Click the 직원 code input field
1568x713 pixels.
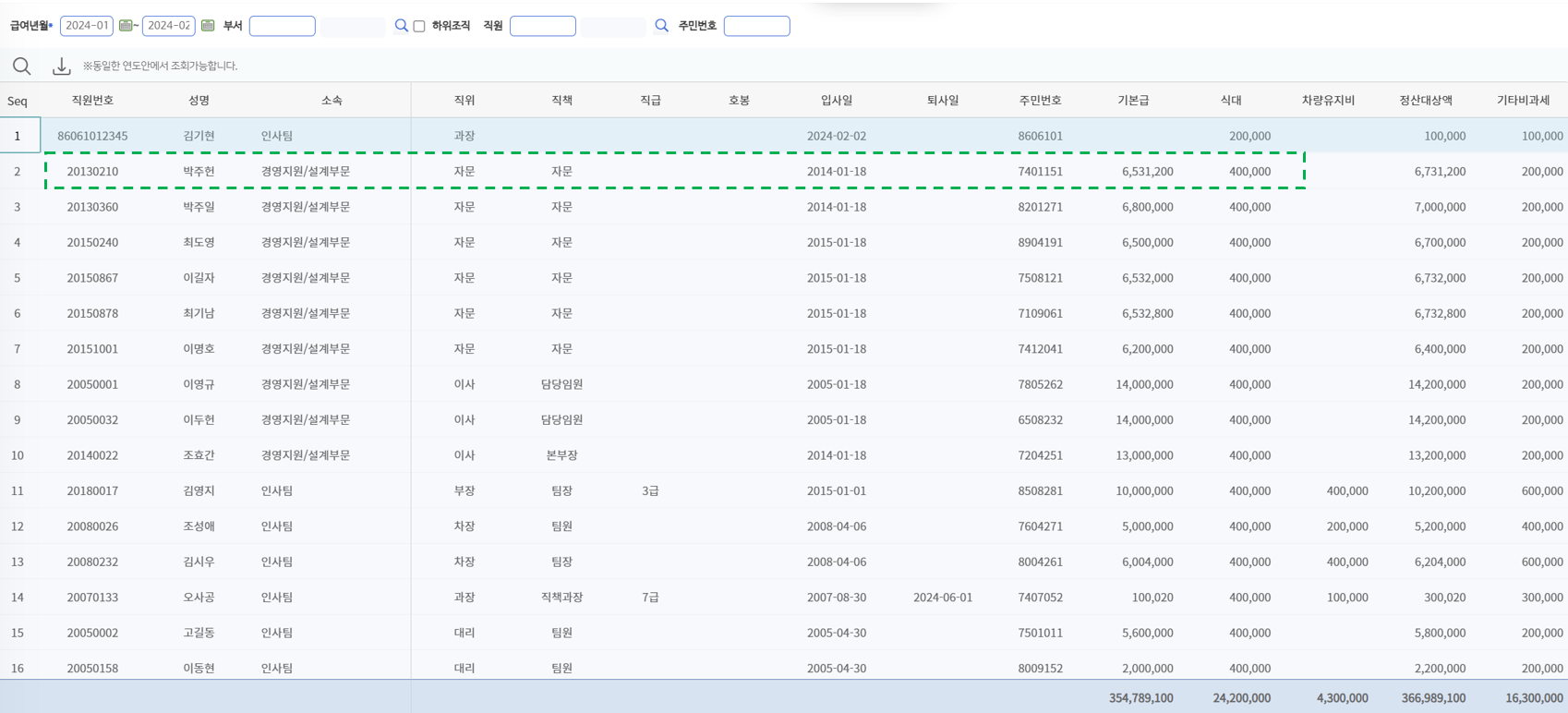click(x=543, y=26)
